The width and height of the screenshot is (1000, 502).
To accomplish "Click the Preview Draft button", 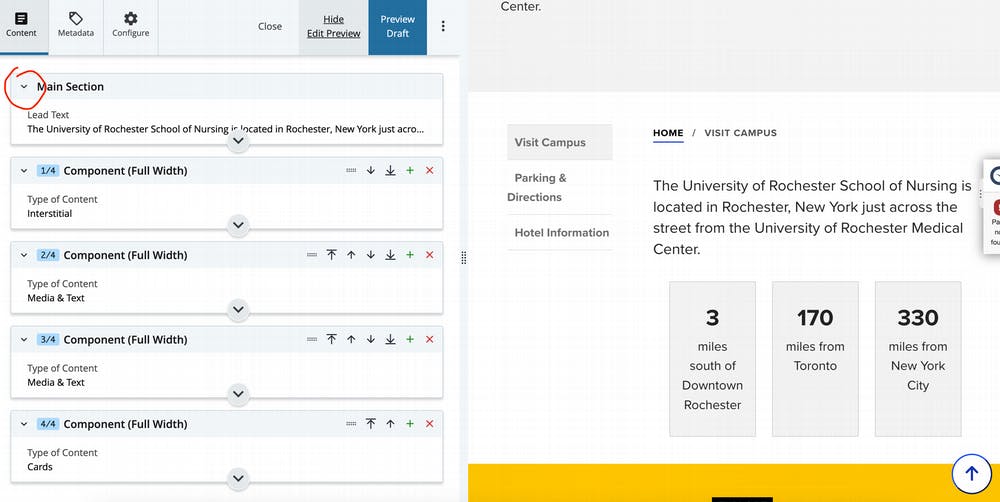I will tap(397, 26).
